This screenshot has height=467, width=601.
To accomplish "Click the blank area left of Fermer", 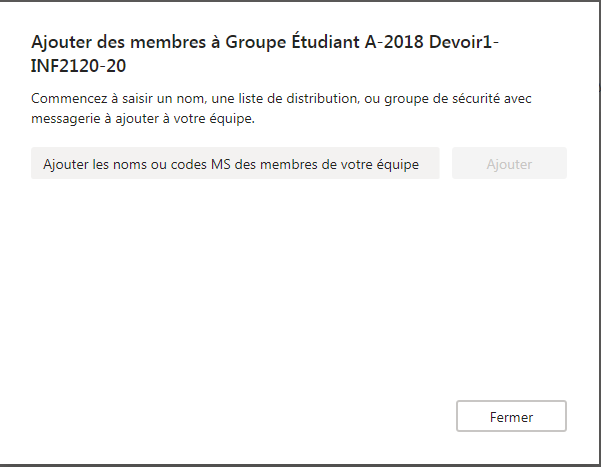I will tap(250, 417).
